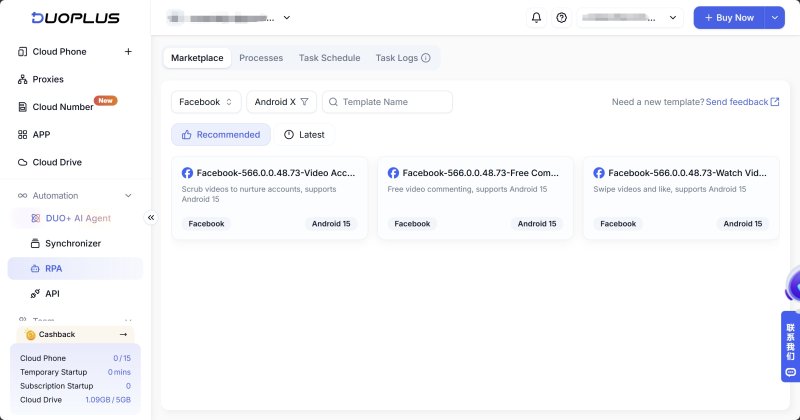
Task: Open contact us side panel
Action: (x=790, y=347)
